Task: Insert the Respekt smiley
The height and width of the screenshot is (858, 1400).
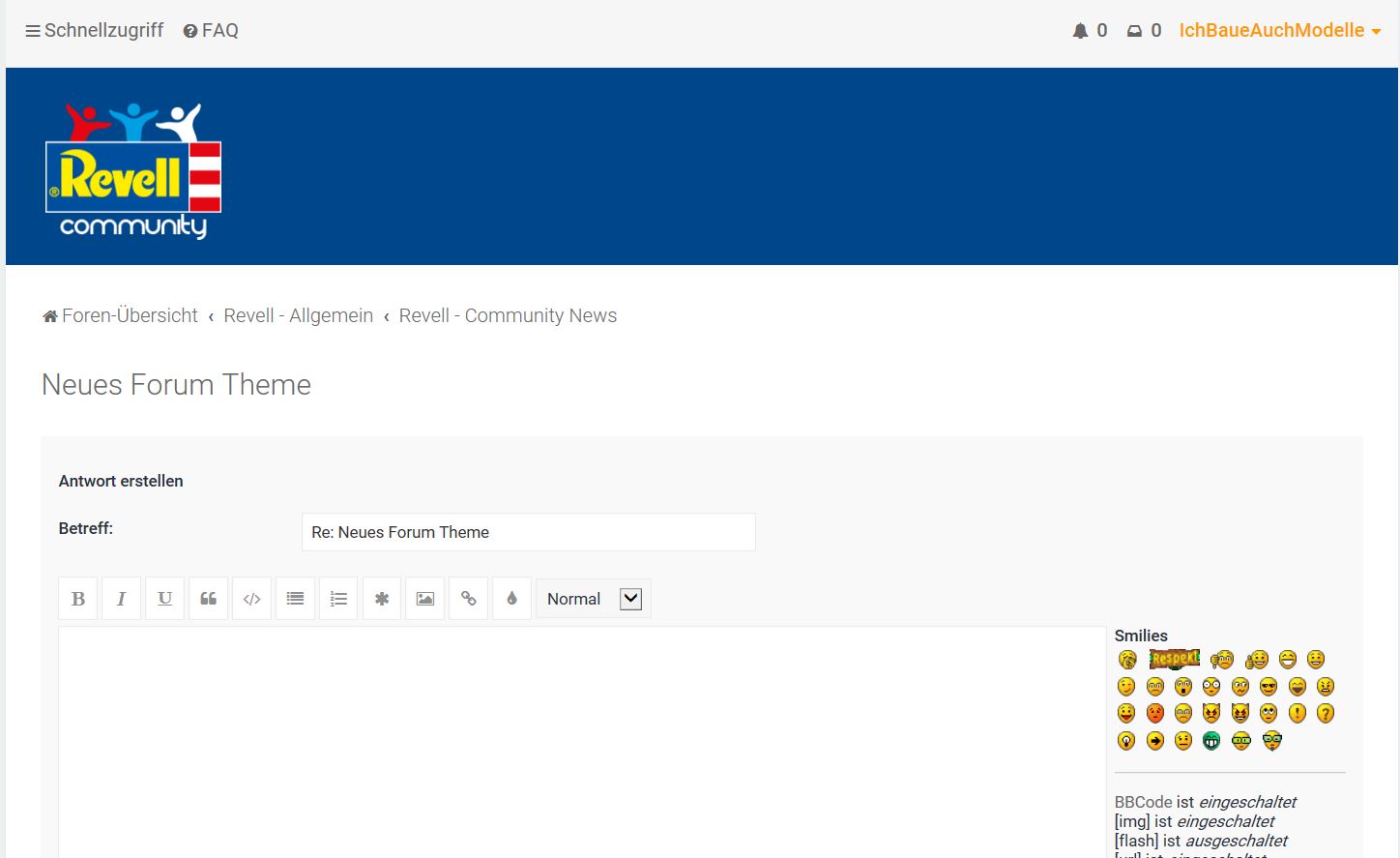Action: (x=1174, y=660)
